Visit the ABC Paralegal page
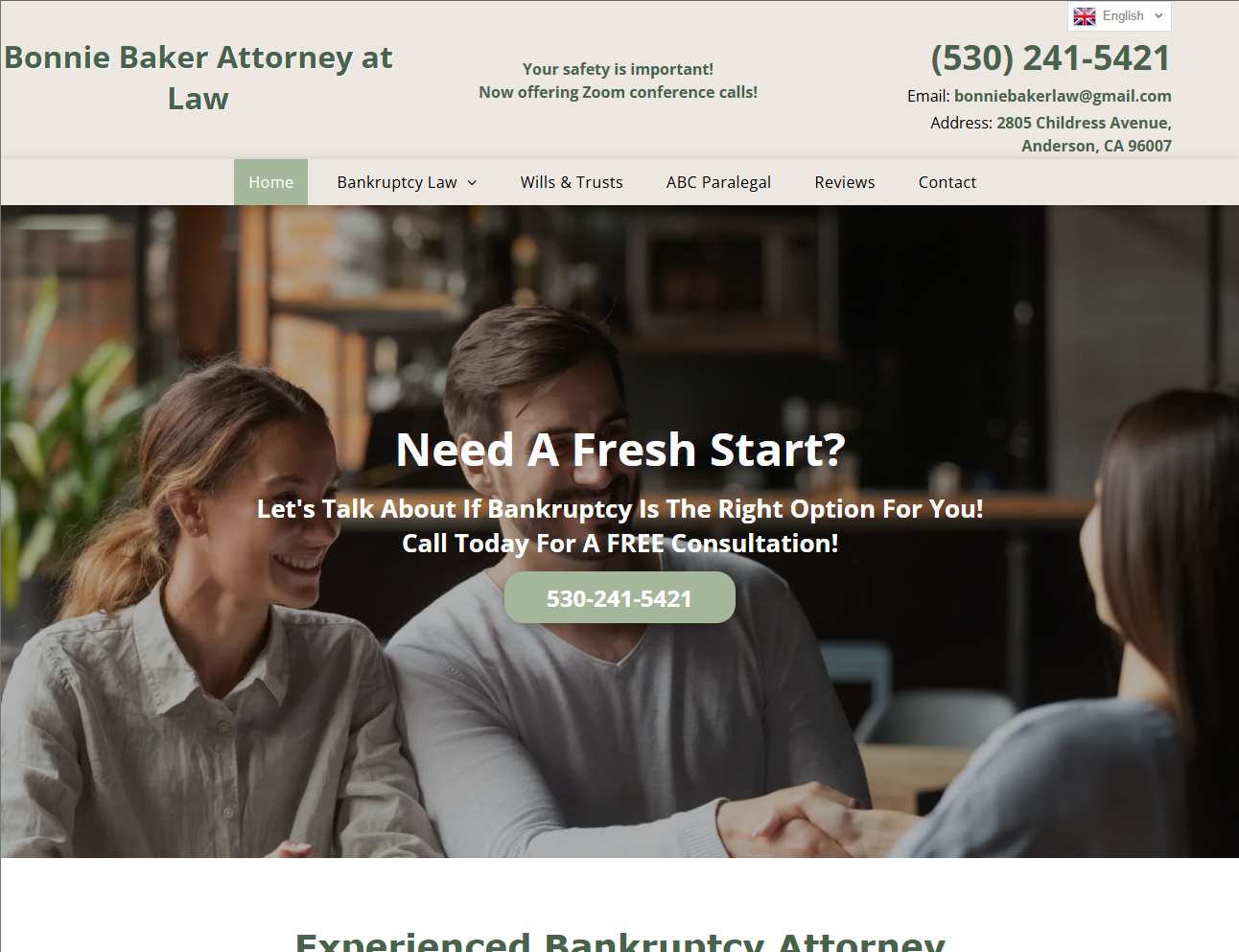The width and height of the screenshot is (1239, 952). coord(718,182)
